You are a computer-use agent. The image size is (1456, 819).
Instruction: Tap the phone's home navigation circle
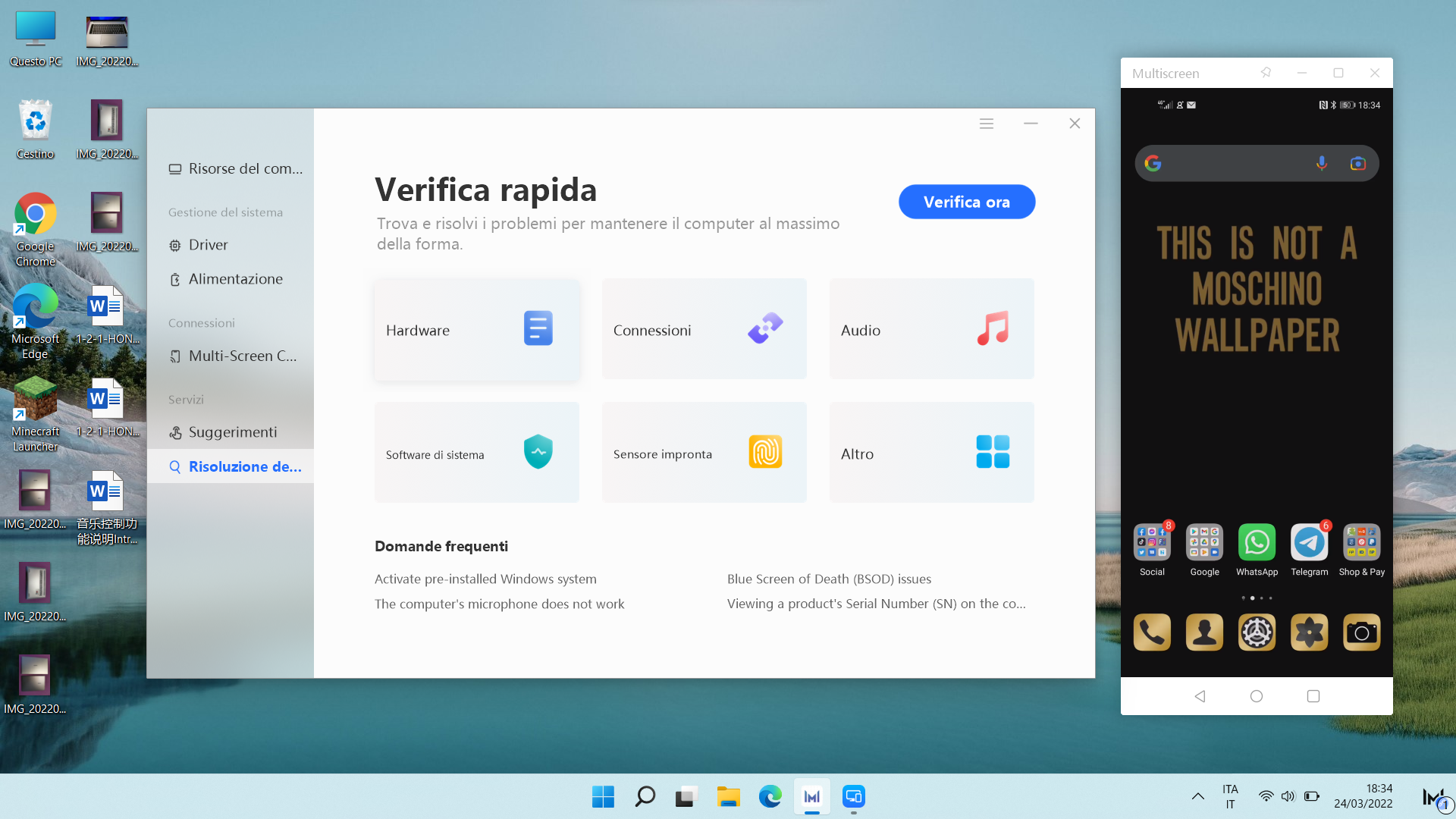point(1256,695)
